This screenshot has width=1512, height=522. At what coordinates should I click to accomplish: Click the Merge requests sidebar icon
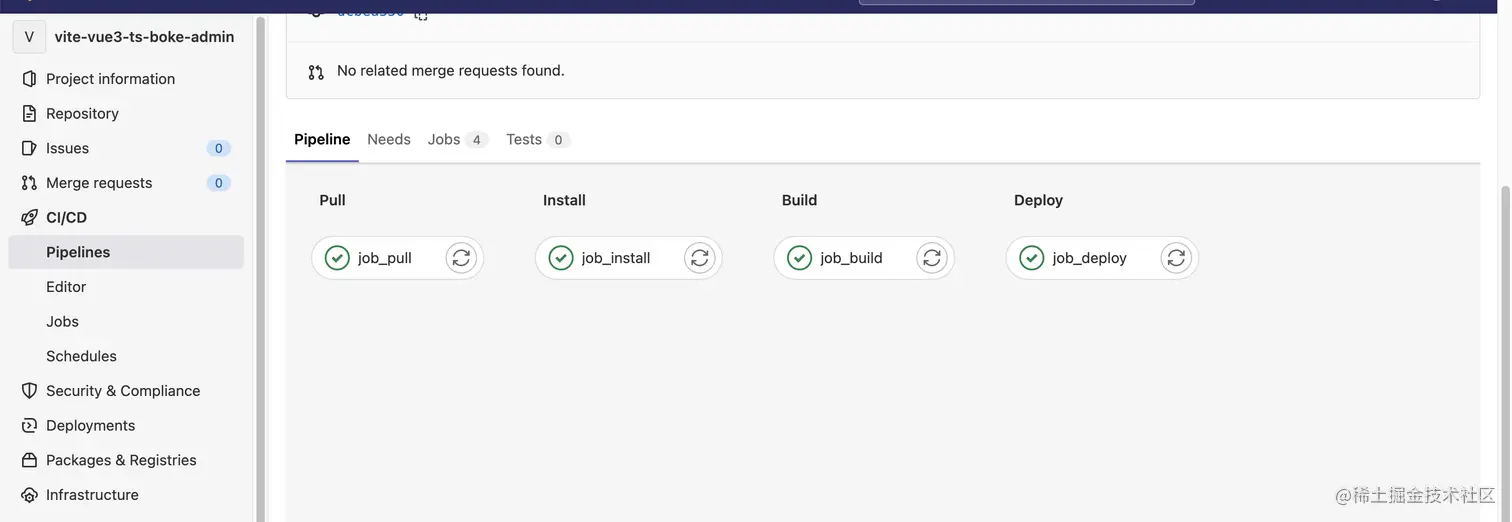point(29,183)
